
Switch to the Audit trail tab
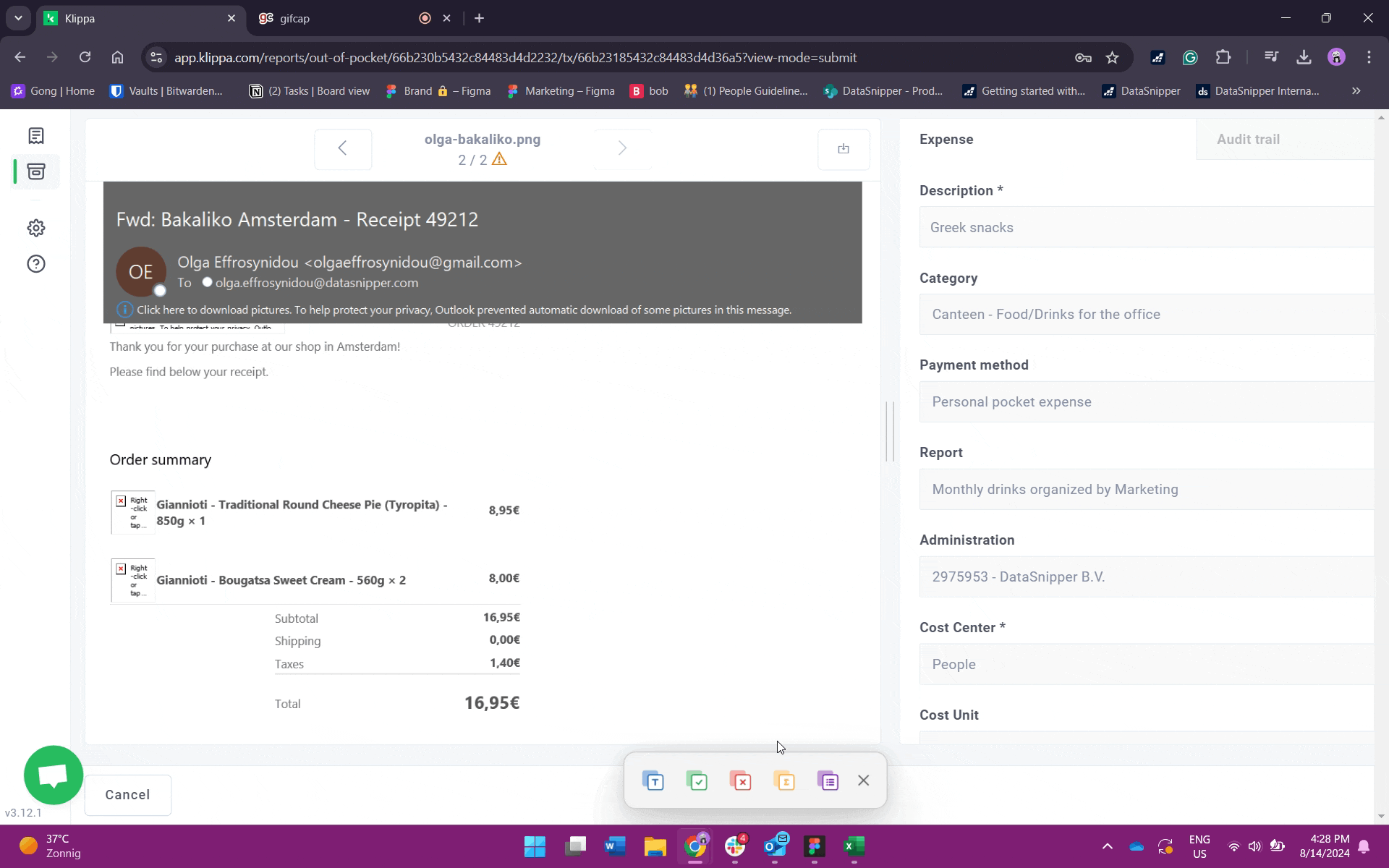point(1247,140)
